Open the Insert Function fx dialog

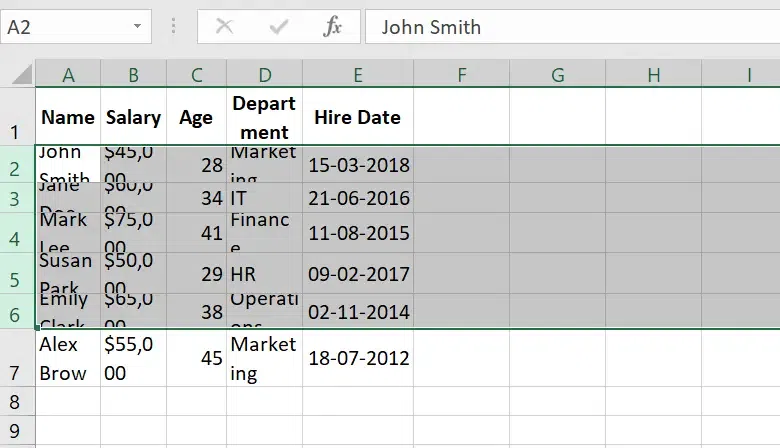click(x=332, y=27)
